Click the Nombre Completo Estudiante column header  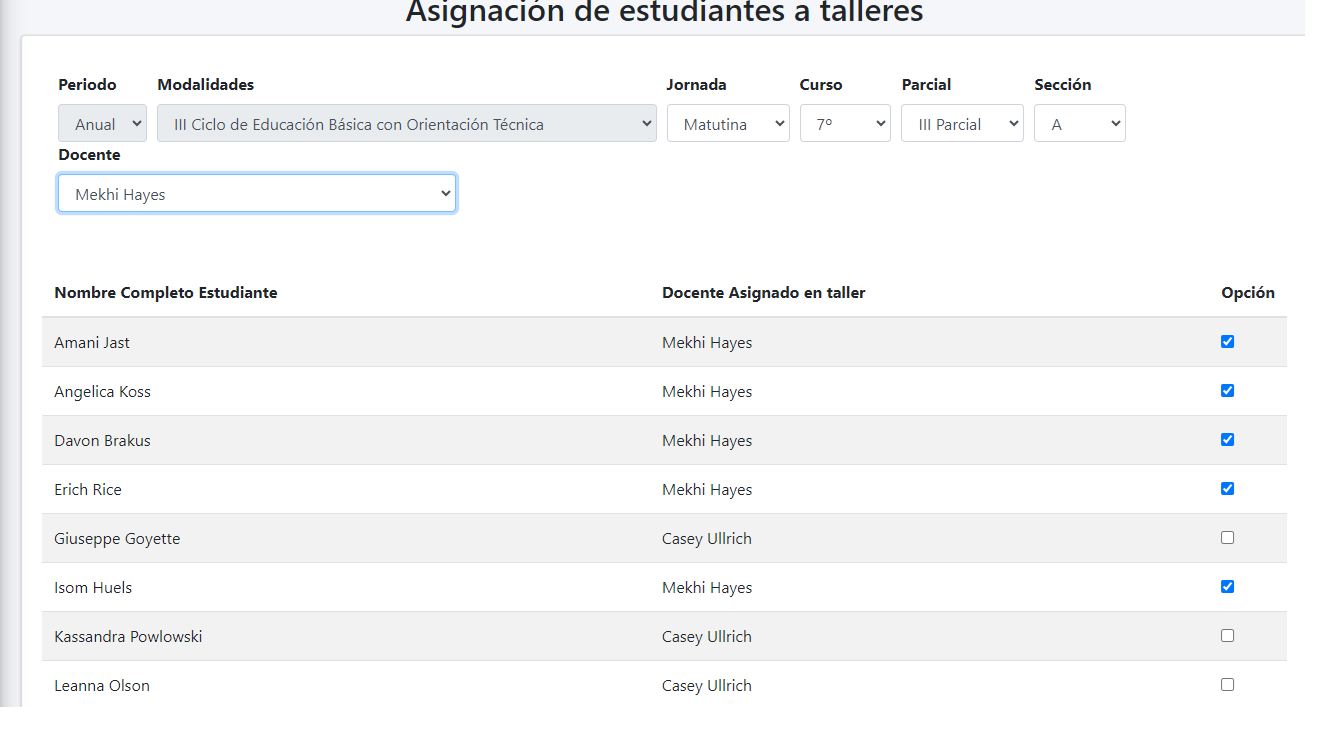pos(166,293)
